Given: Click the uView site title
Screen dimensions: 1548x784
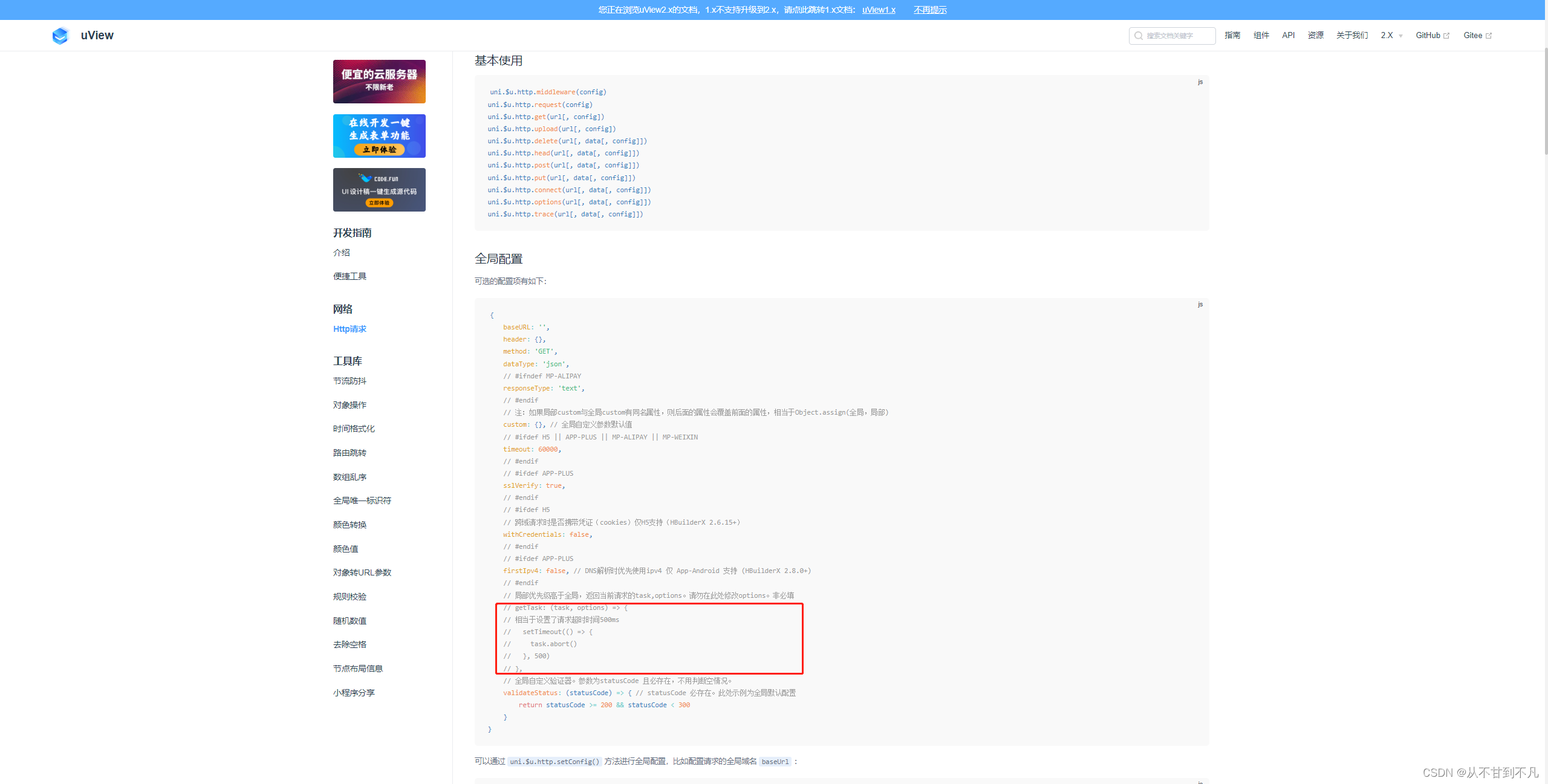Looking at the screenshot, I should 97,36.
